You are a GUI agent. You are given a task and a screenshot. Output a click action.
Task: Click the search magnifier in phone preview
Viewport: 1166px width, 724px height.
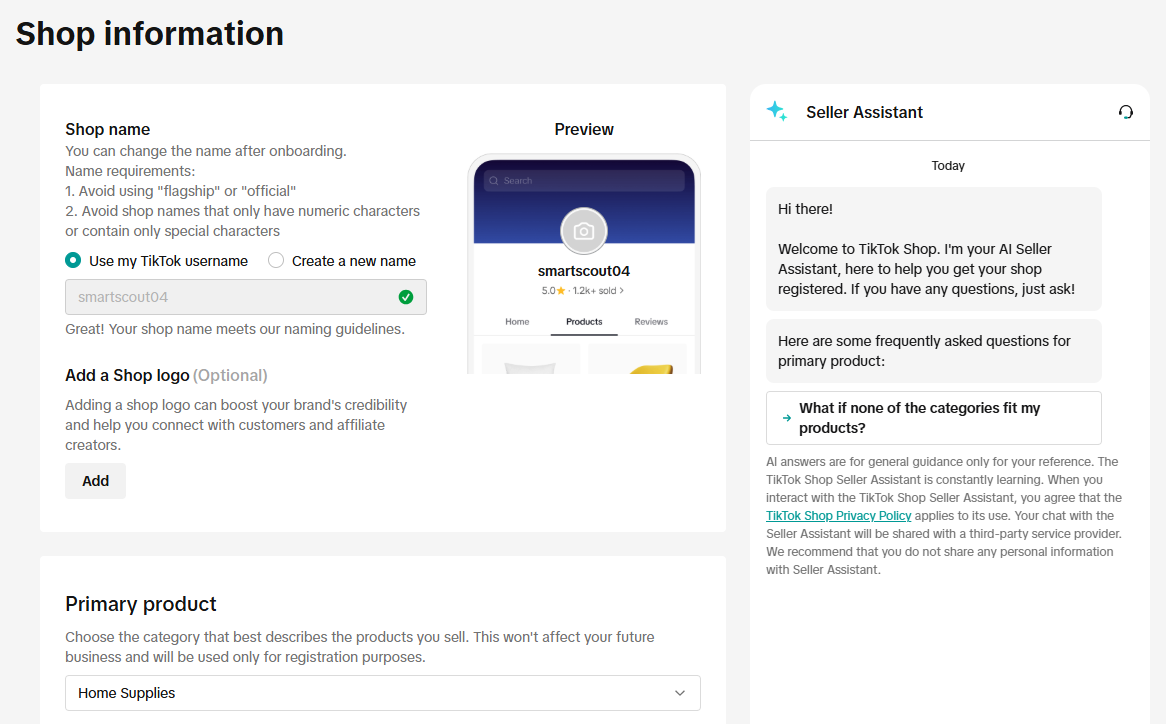(494, 181)
